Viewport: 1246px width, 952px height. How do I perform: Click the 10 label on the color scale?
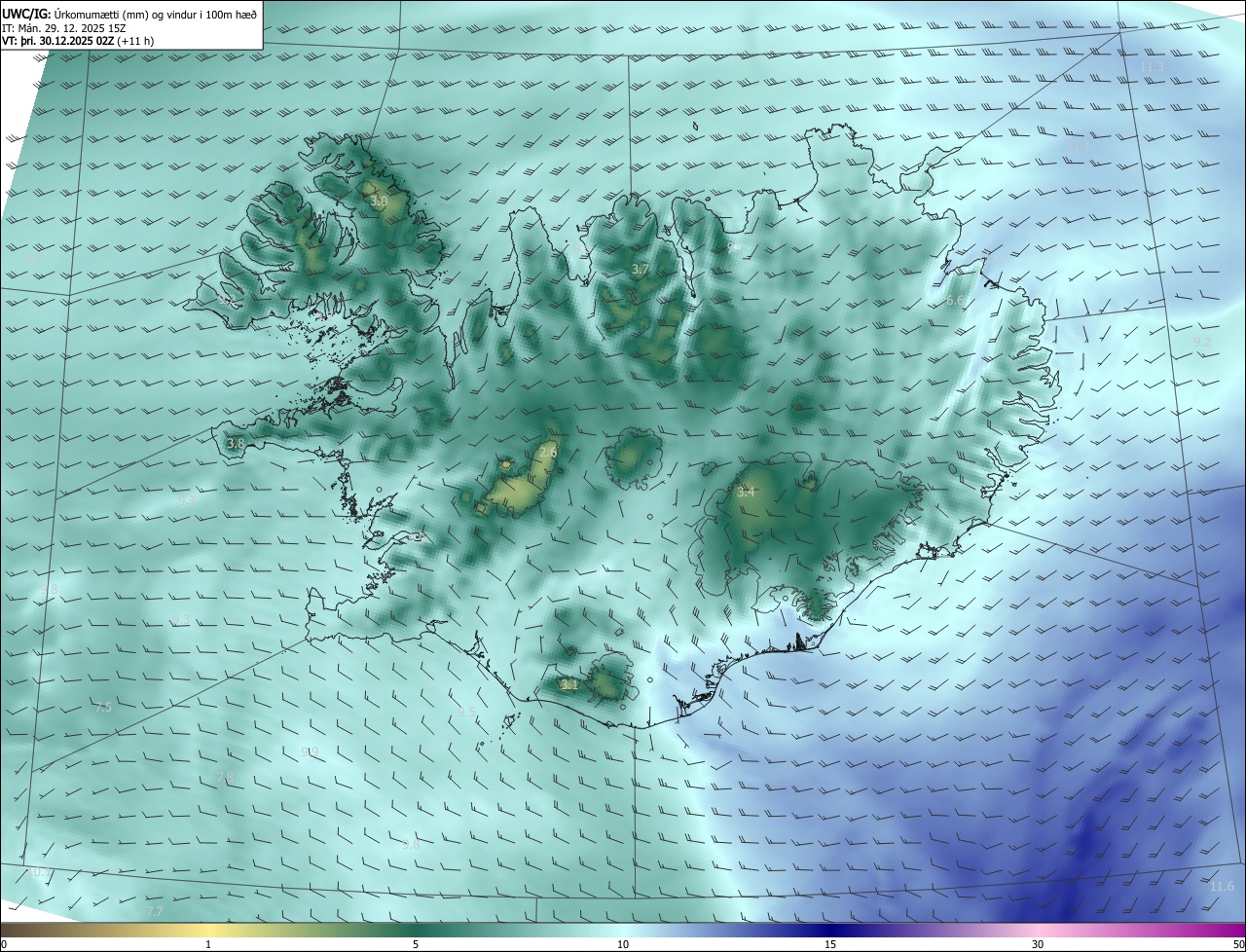(623, 944)
